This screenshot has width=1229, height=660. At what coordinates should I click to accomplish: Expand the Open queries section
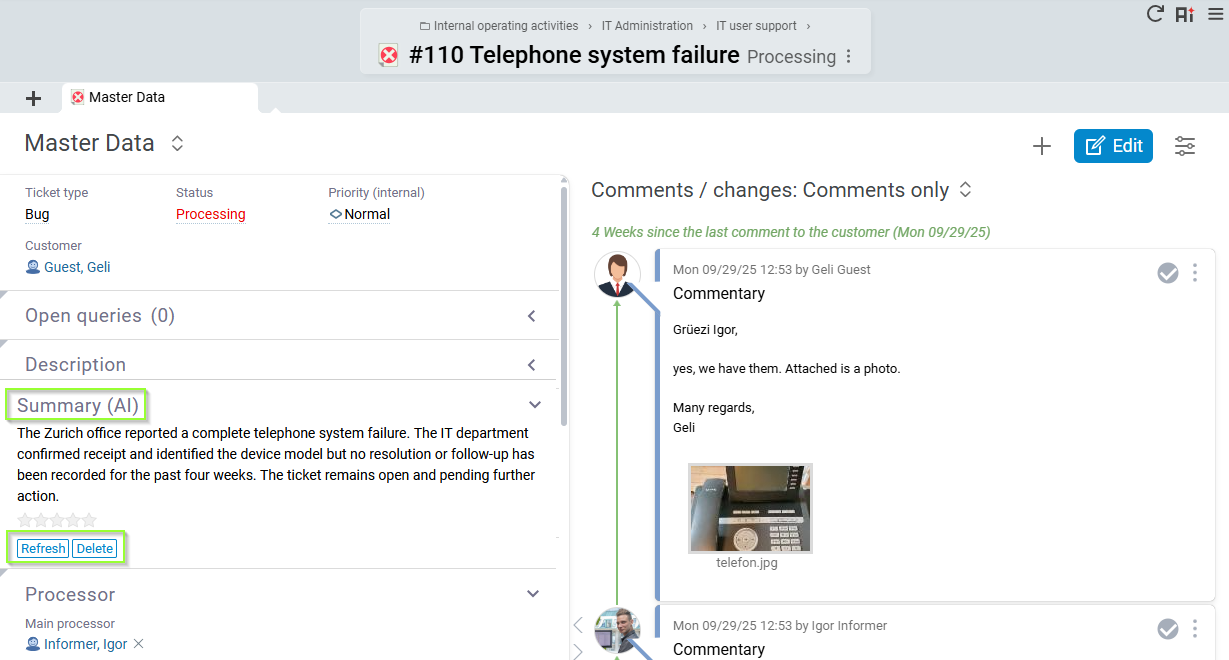[532, 316]
